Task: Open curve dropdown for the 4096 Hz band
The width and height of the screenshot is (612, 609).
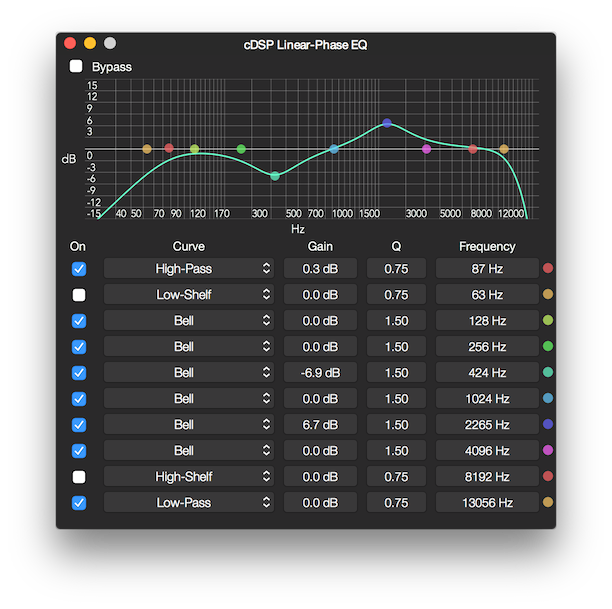Action: (x=189, y=451)
